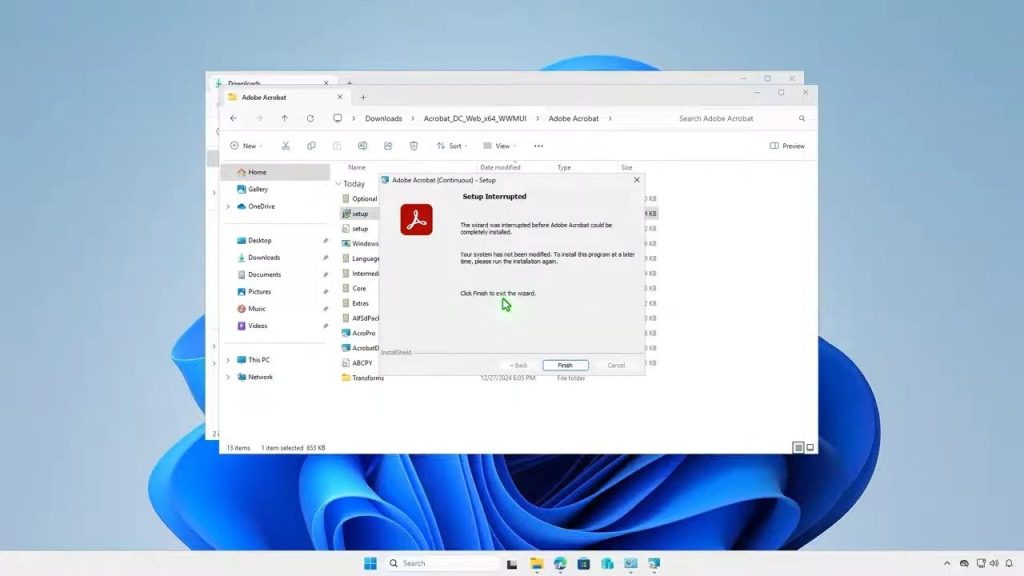1024x576 pixels.
Task: Open File Explorer from the taskbar
Action: coord(536,563)
